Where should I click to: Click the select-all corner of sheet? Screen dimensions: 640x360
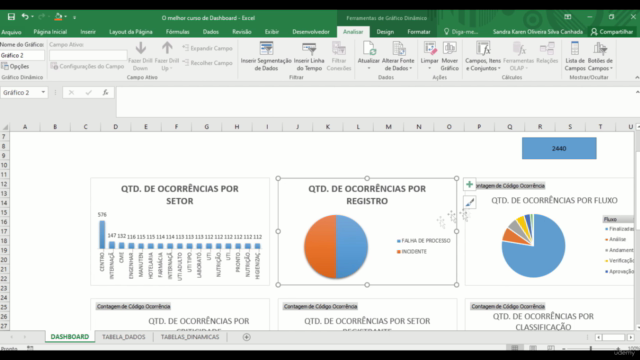click(5, 127)
